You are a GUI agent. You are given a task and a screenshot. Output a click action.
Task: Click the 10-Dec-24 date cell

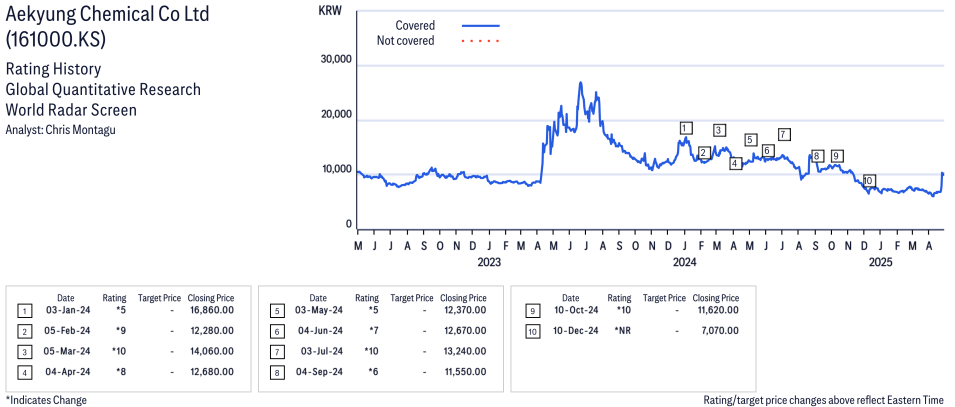pos(576,331)
